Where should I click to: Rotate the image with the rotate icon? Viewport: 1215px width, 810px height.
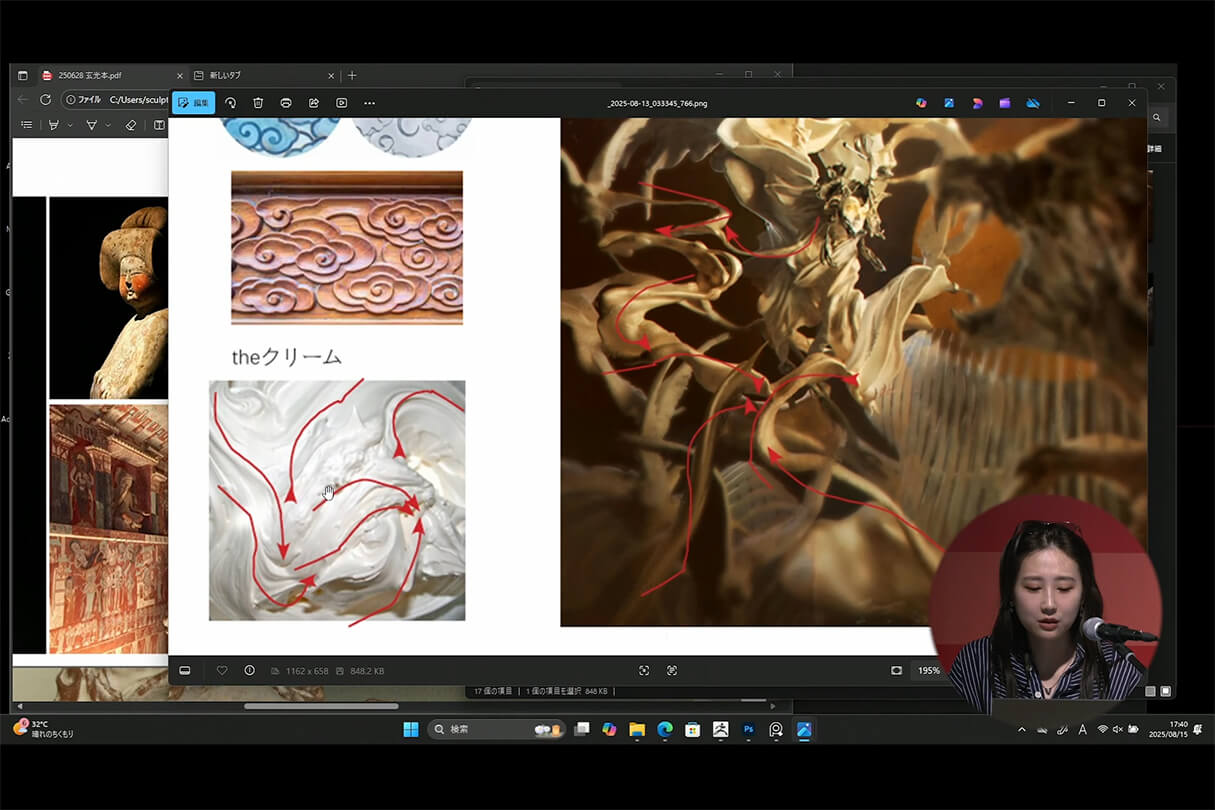(230, 103)
